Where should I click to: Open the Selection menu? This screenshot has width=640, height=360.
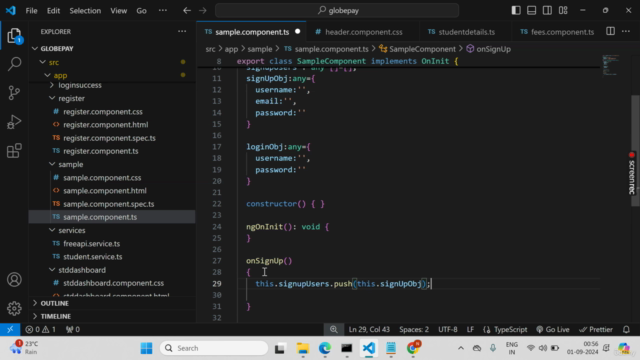[x=85, y=11]
